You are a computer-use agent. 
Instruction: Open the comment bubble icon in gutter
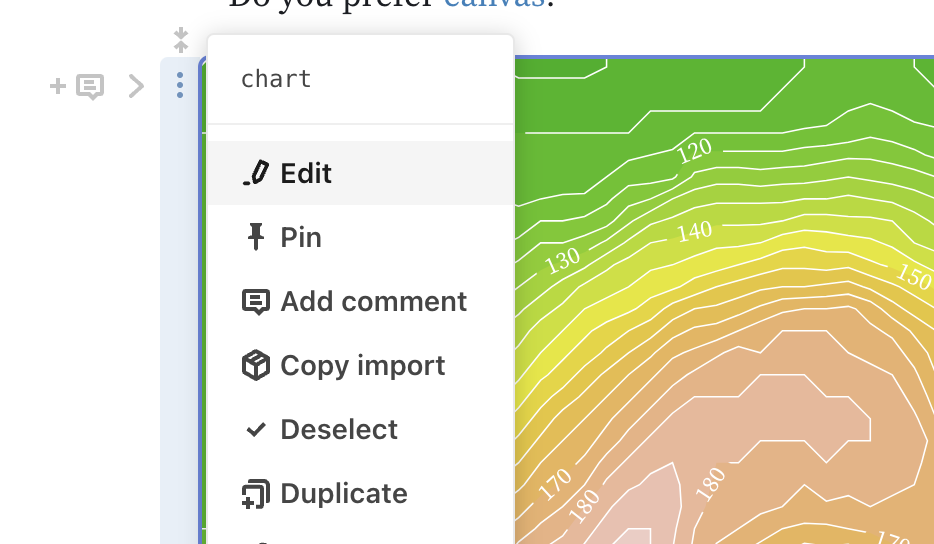click(x=90, y=87)
